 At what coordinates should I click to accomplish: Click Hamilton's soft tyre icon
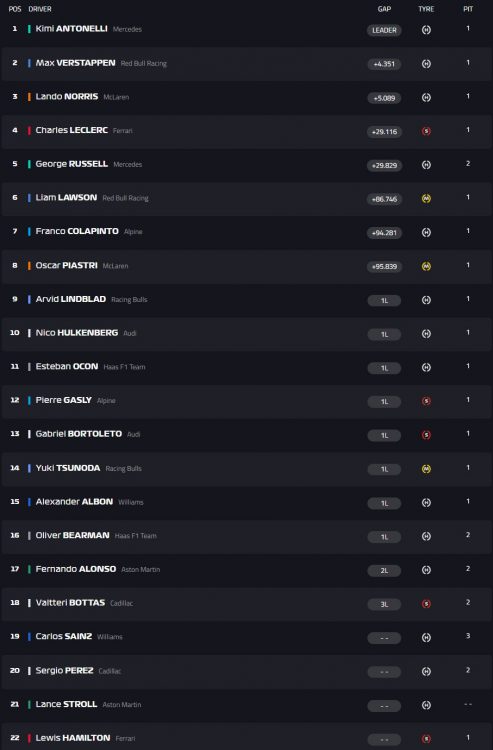426,739
